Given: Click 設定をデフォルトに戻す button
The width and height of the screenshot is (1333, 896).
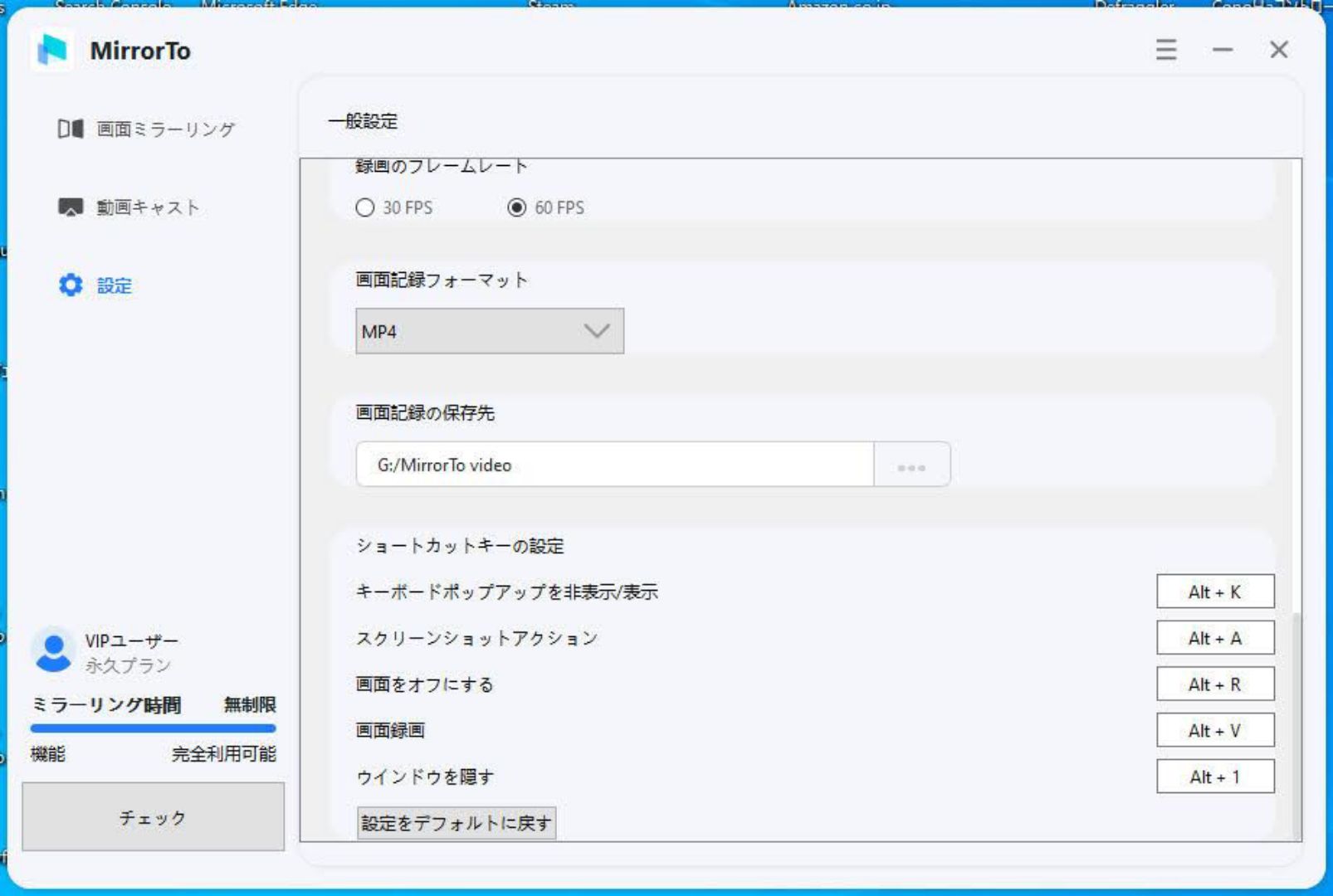Looking at the screenshot, I should 457,823.
